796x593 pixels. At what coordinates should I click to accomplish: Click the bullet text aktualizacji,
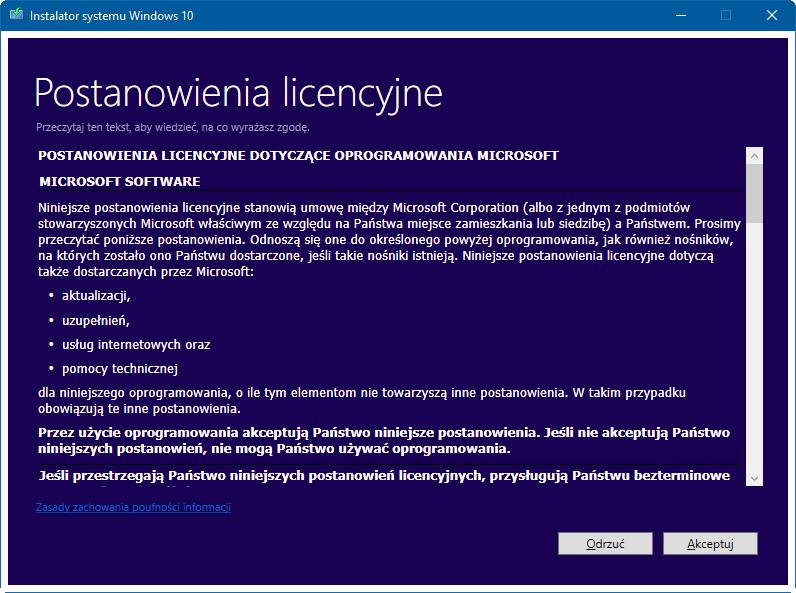point(96,296)
